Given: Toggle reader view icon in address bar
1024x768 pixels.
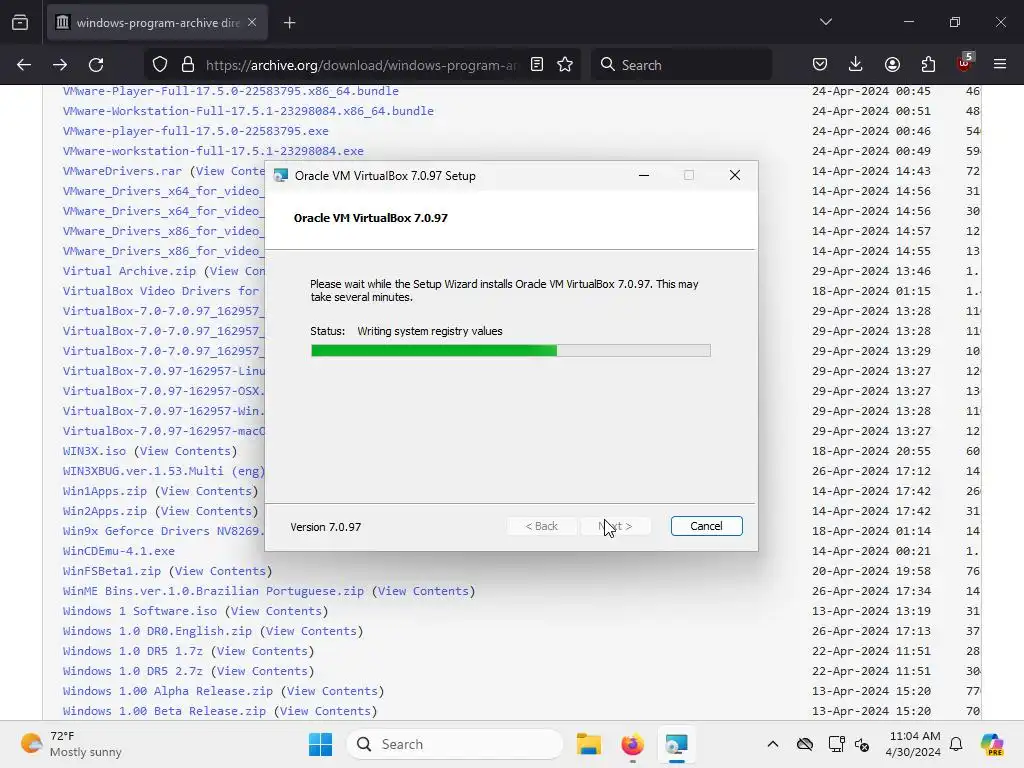Looking at the screenshot, I should (x=537, y=65).
